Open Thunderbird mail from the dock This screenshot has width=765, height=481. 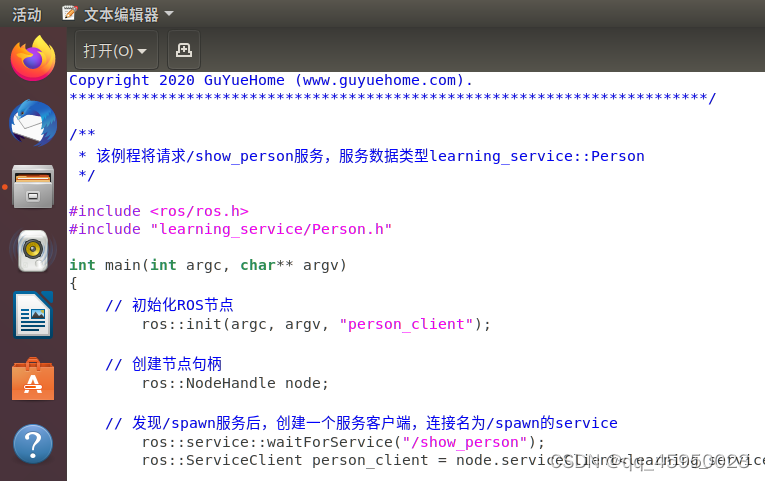[33, 123]
